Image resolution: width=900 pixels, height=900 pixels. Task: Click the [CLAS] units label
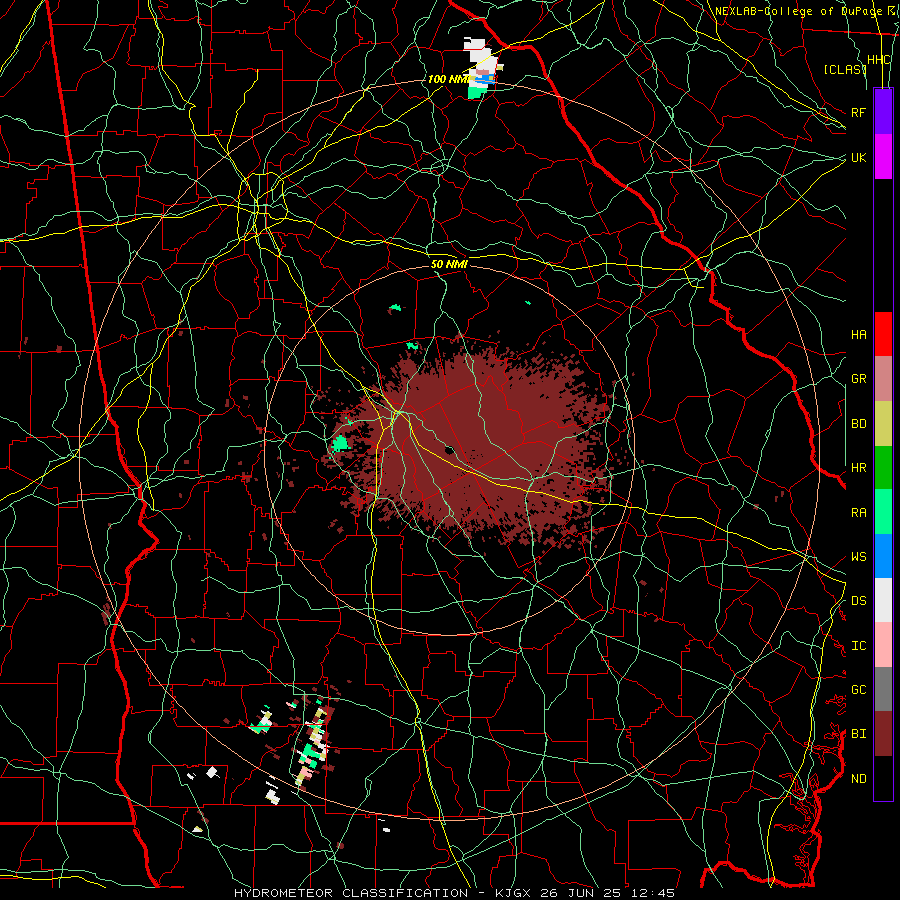click(844, 69)
